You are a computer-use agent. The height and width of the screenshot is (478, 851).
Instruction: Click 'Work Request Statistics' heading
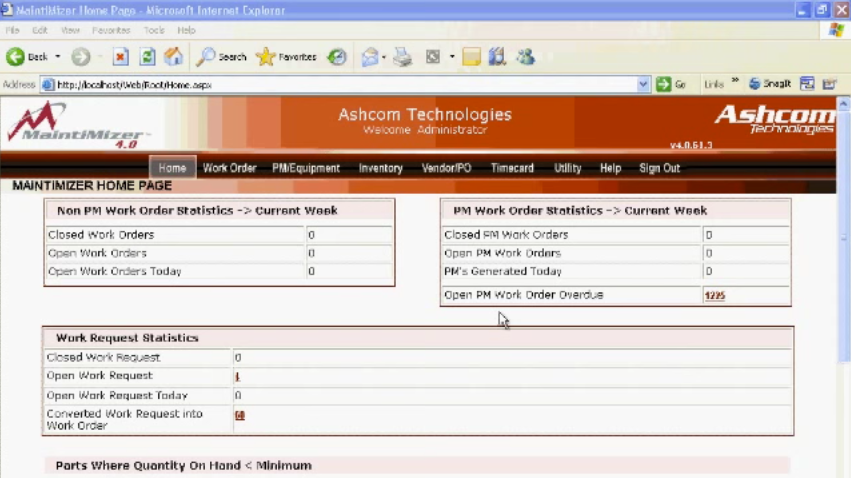pyautogui.click(x=127, y=337)
